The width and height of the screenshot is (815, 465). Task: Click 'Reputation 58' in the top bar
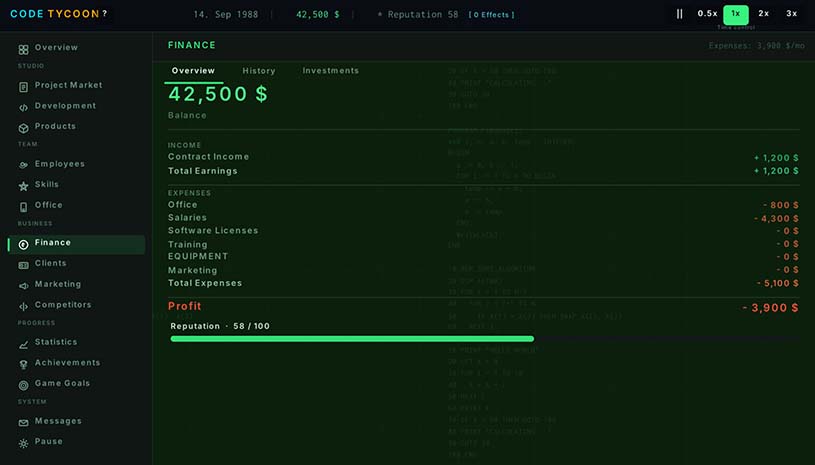[423, 15]
